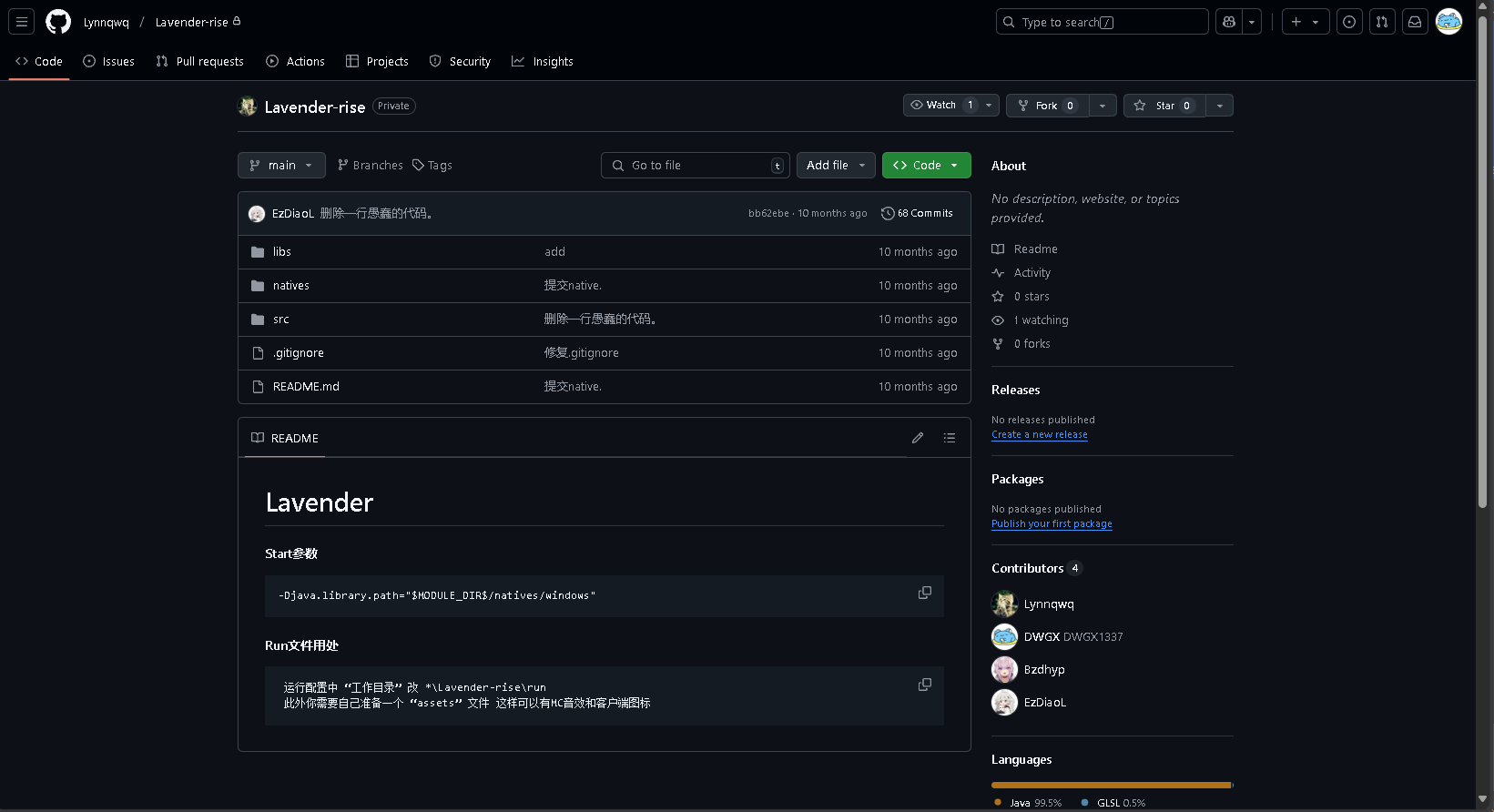The width and height of the screenshot is (1494, 812).
Task: Switch to the Security tab
Action: point(460,61)
